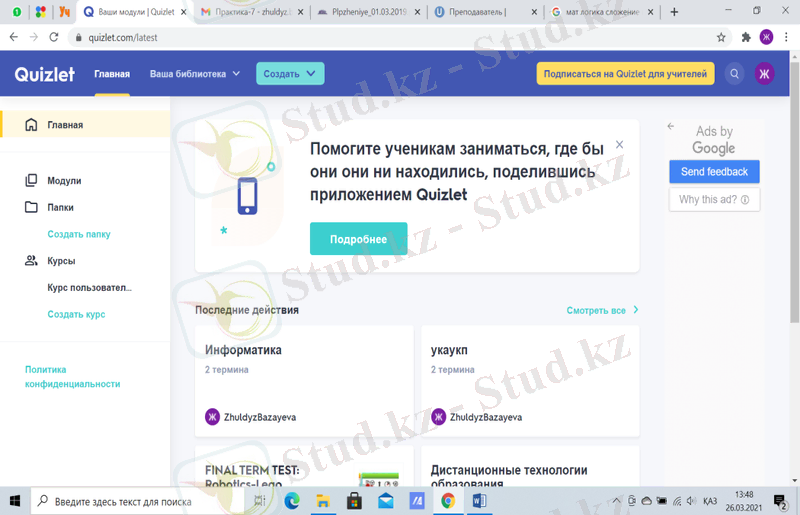Click the Подробнее button
The image size is (800, 515).
[359, 239]
